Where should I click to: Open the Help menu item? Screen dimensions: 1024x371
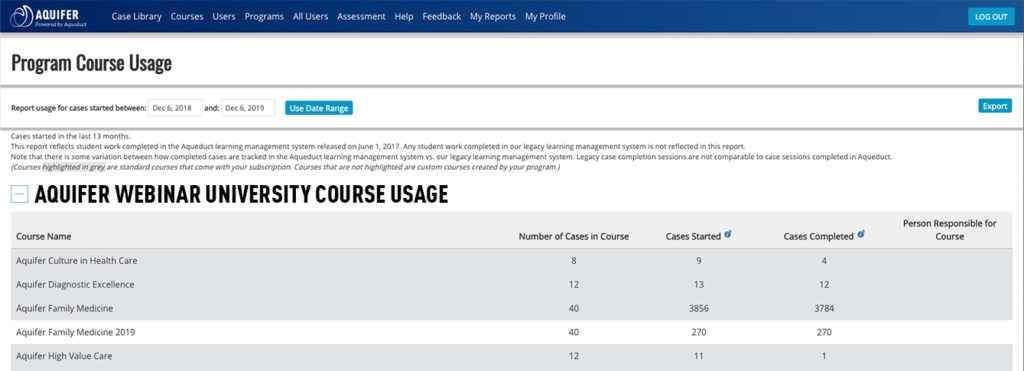pyautogui.click(x=404, y=16)
